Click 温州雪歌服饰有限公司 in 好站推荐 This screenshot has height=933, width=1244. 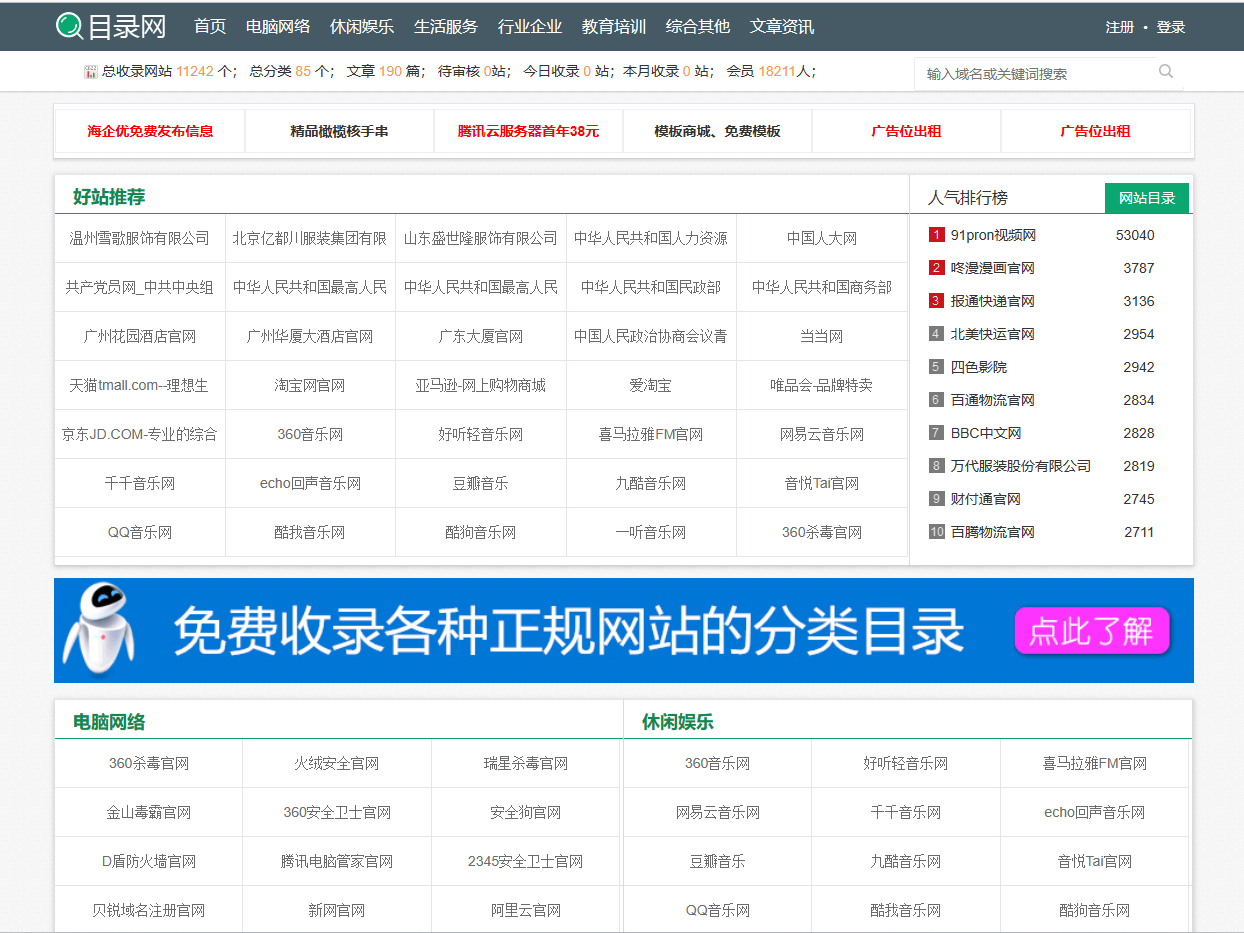140,238
